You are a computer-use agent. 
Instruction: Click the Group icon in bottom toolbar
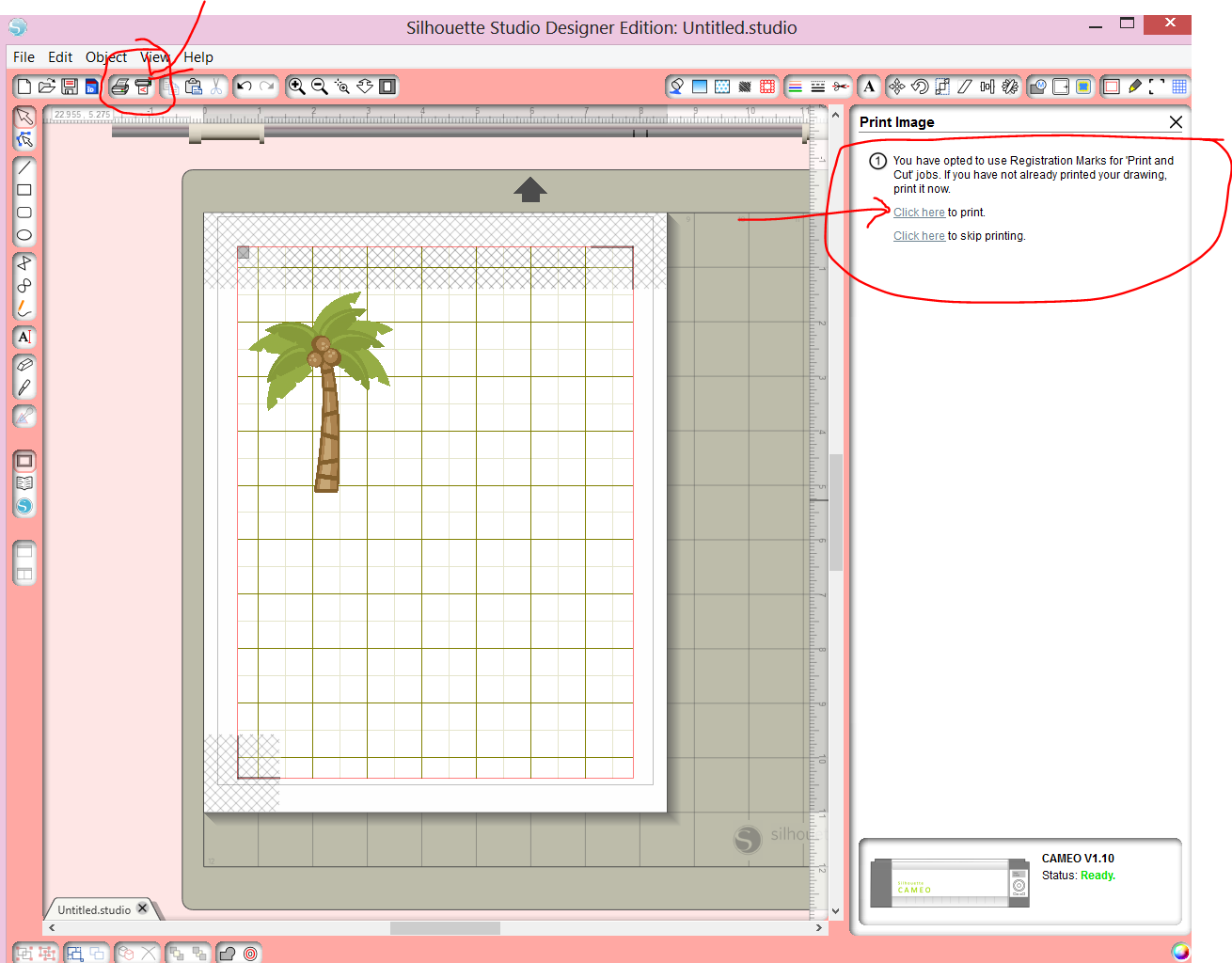(24, 954)
